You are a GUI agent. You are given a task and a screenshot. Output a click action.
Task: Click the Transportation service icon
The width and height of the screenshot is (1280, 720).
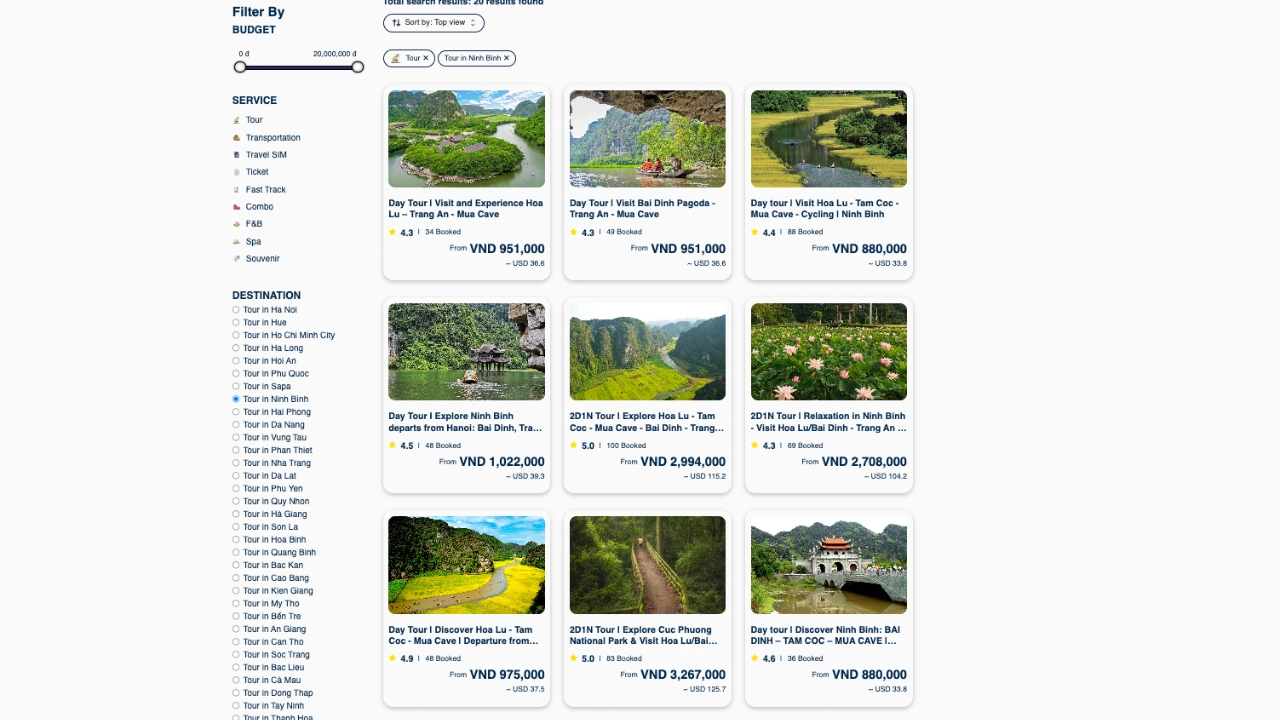(238, 137)
